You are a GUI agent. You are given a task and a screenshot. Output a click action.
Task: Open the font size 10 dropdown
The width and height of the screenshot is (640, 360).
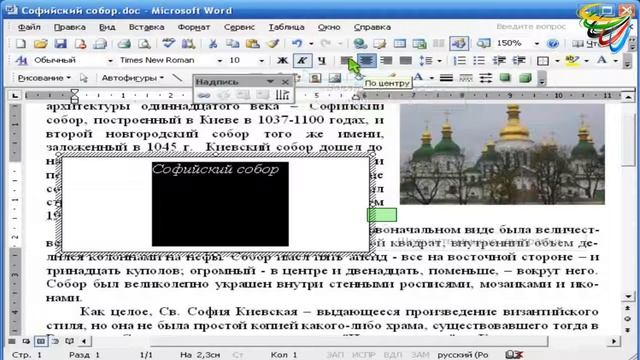click(261, 61)
